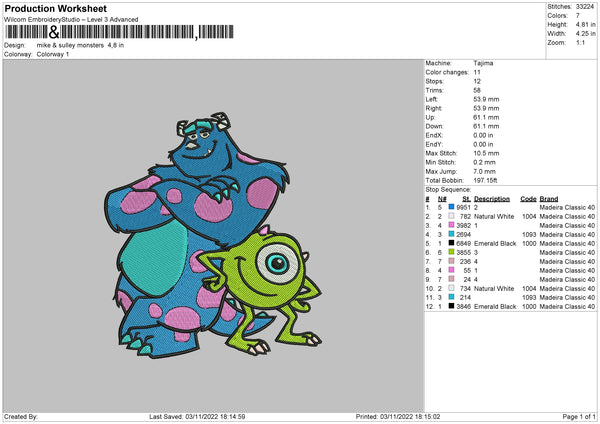Click the Color changes value '11'
Screen dimensions: 600x424
pos(477,72)
